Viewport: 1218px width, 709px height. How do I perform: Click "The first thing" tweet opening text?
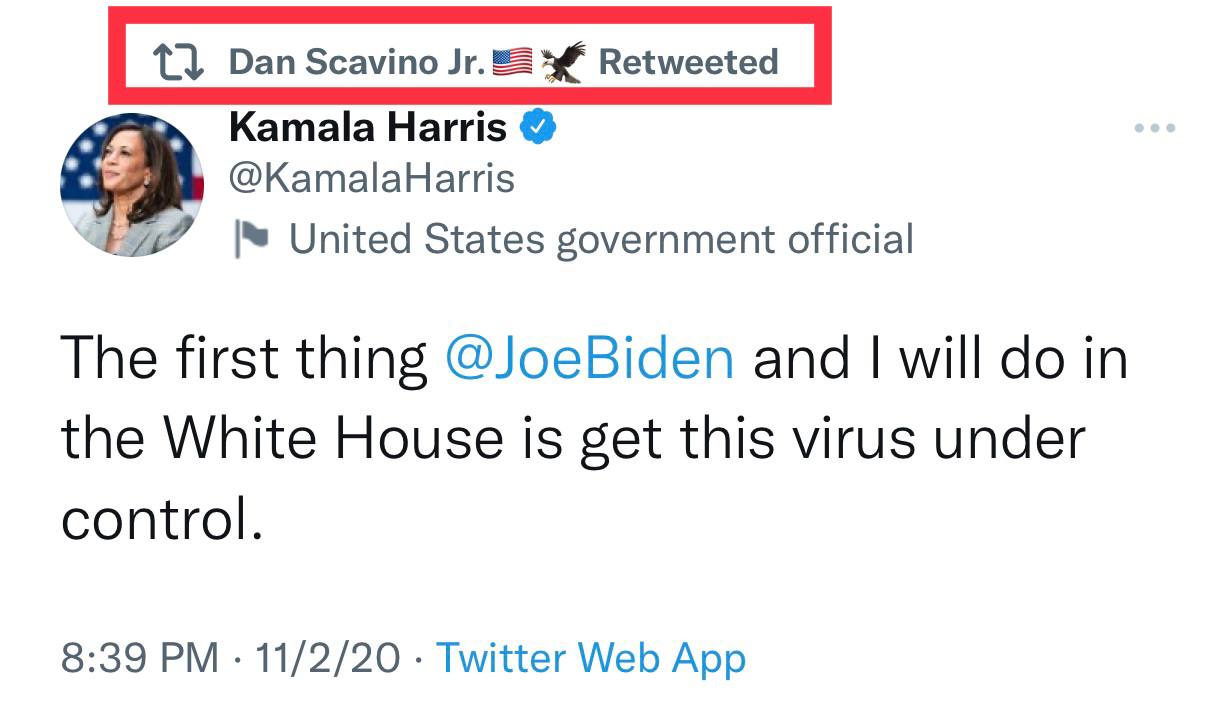point(244,359)
